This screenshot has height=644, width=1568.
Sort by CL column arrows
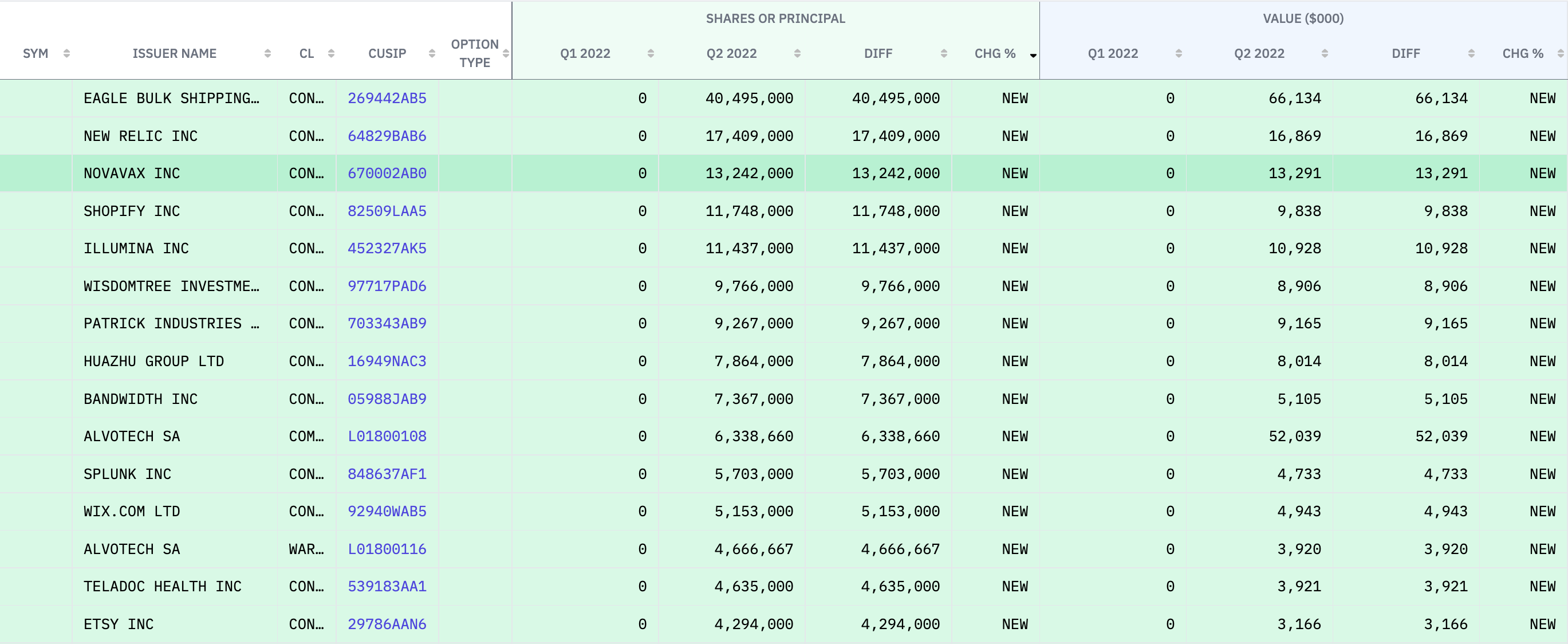click(x=331, y=54)
